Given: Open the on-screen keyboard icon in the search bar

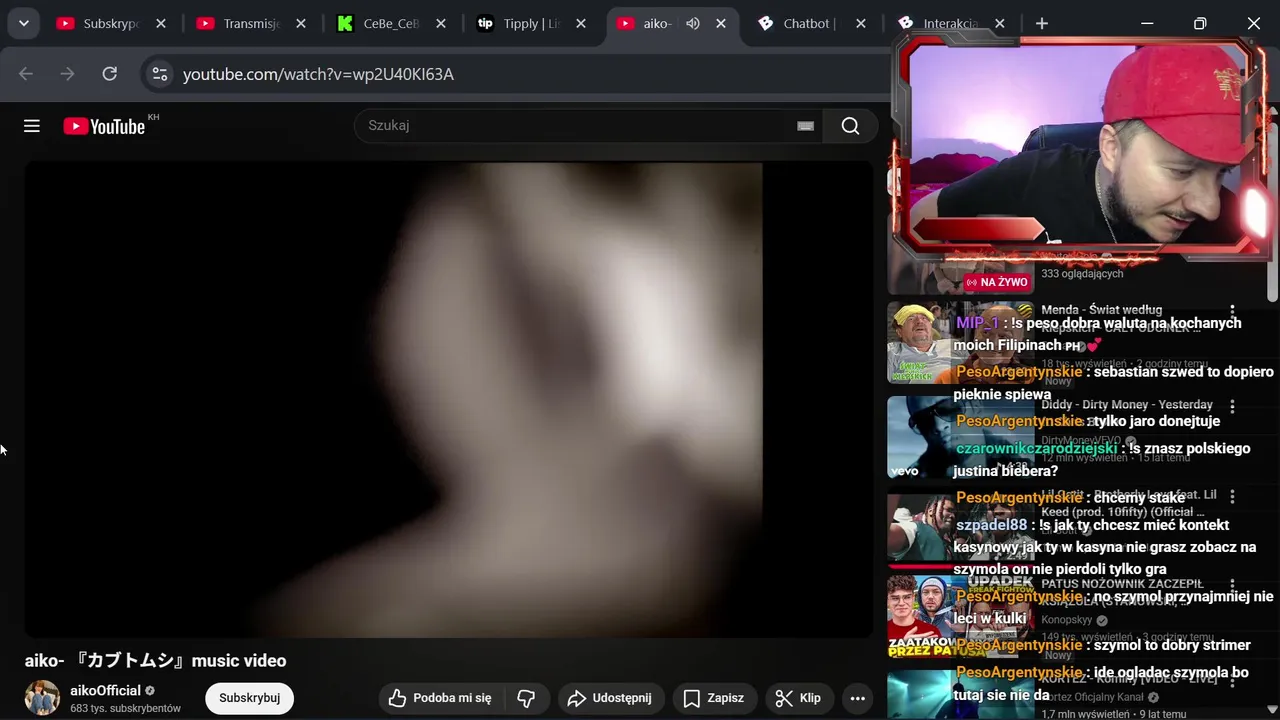Looking at the screenshot, I should (x=805, y=126).
